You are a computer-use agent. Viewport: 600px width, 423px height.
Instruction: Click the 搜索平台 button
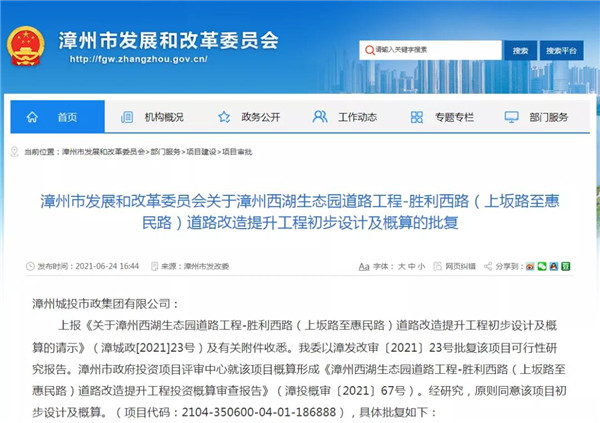click(561, 51)
